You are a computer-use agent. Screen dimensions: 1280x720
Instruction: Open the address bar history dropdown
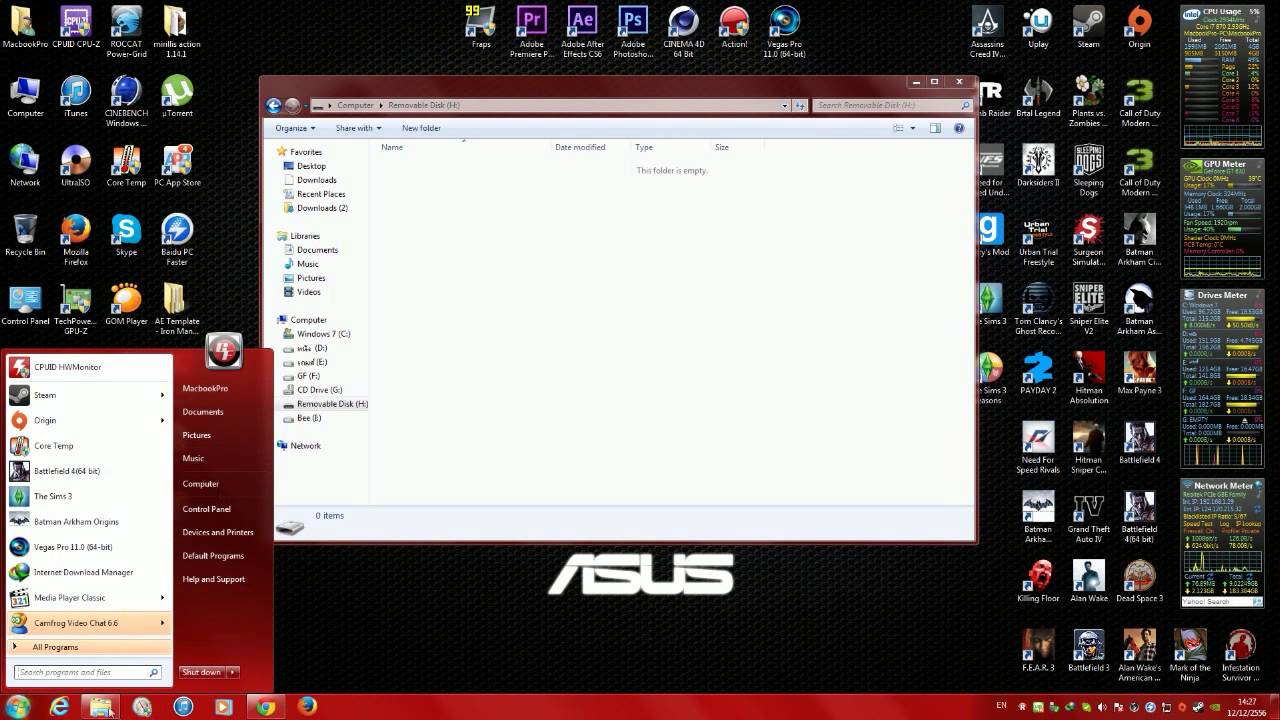(785, 105)
